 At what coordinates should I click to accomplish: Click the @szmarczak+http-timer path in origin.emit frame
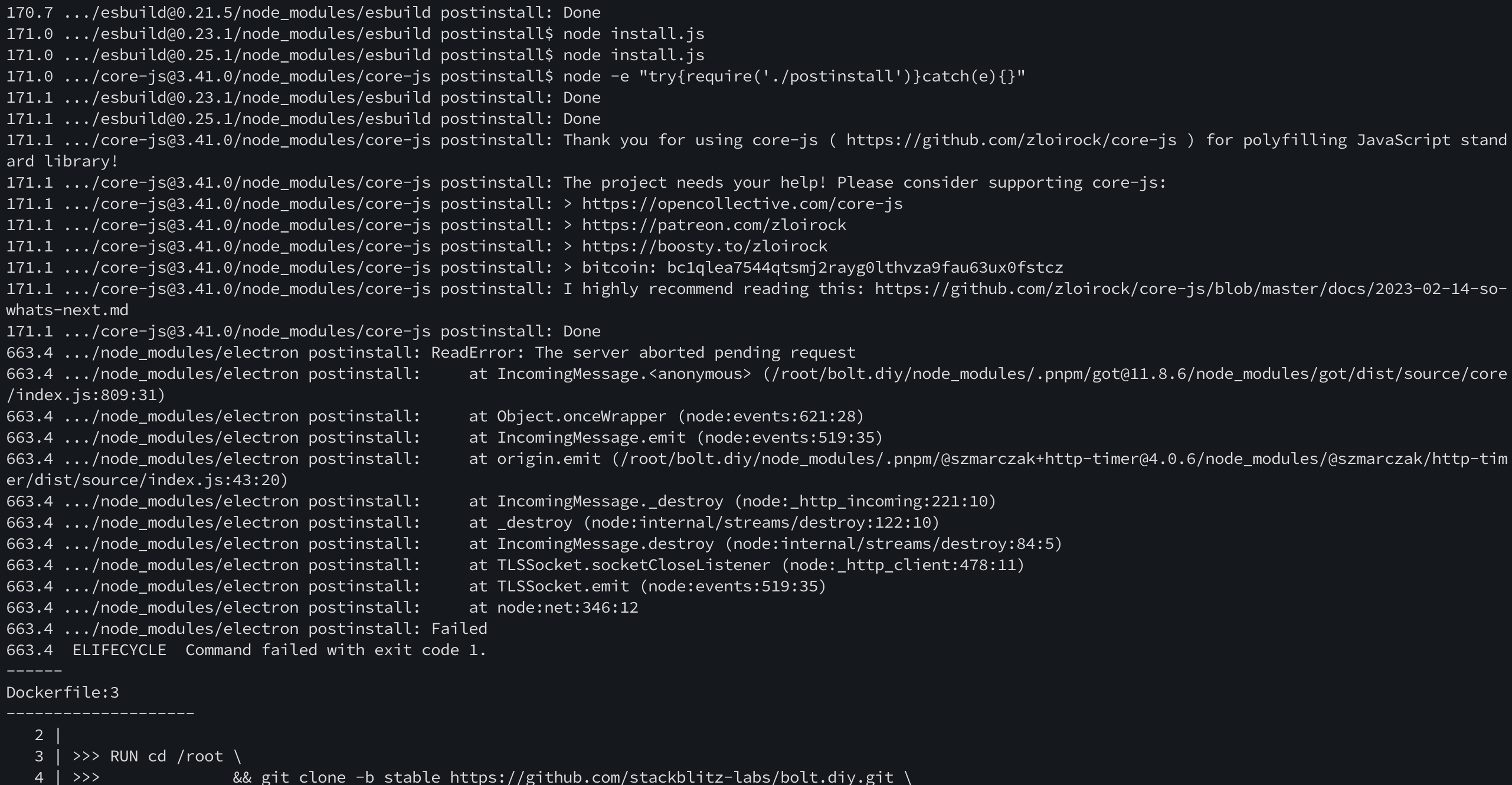1062,459
